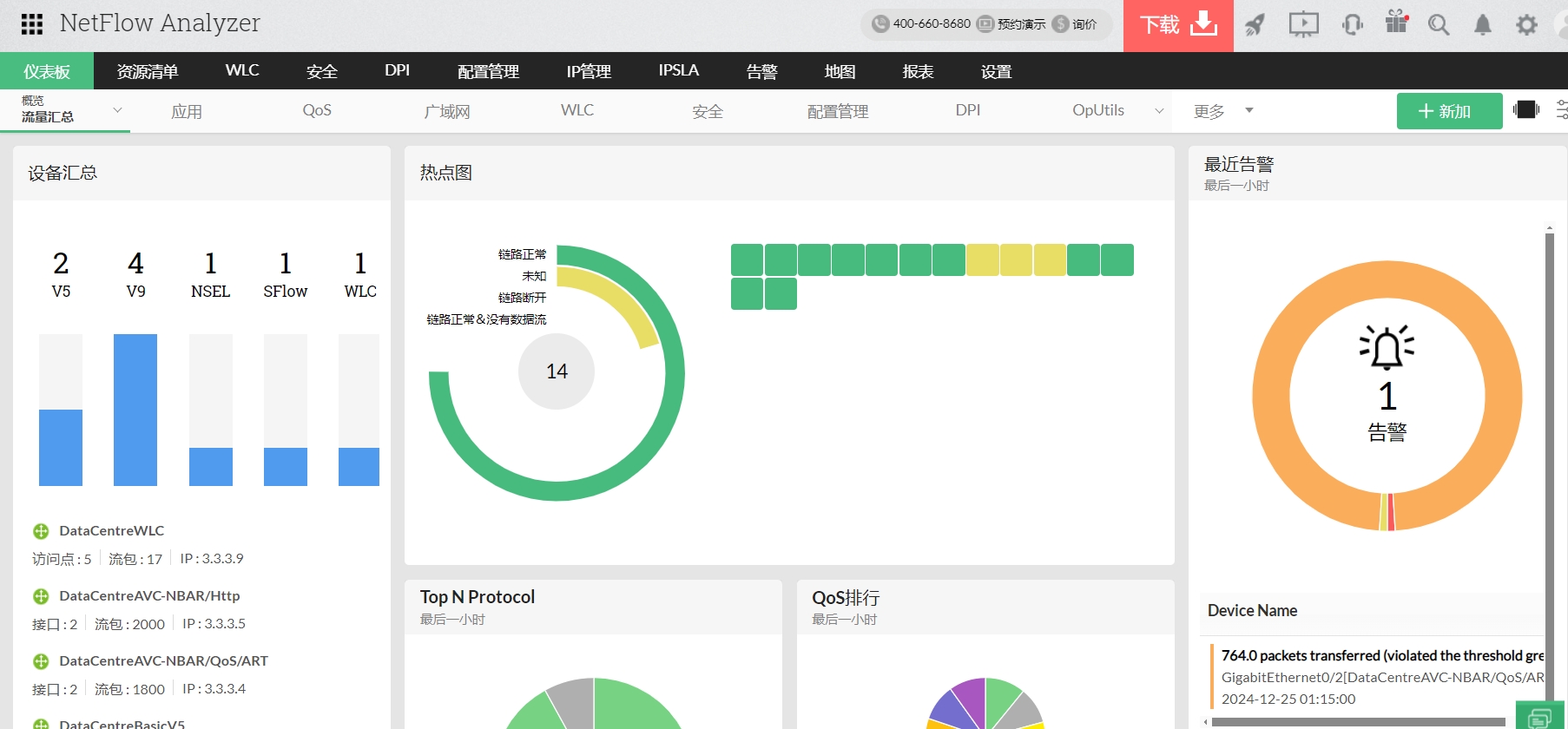Click the green 新加 button

(x=1449, y=111)
